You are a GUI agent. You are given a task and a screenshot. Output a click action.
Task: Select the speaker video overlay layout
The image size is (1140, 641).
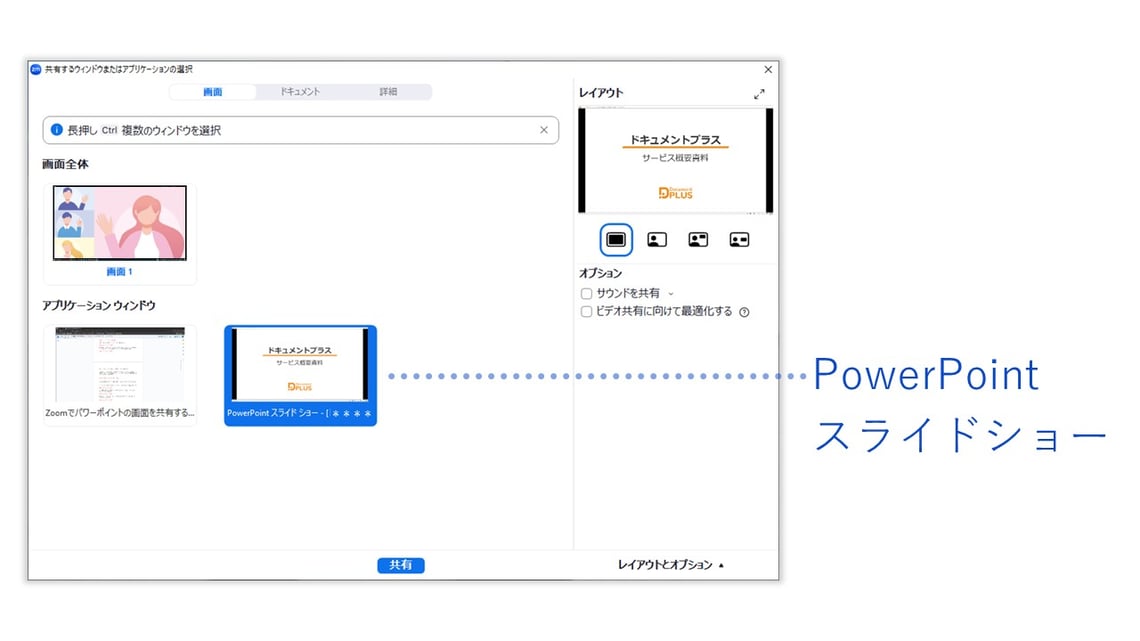(x=656, y=239)
